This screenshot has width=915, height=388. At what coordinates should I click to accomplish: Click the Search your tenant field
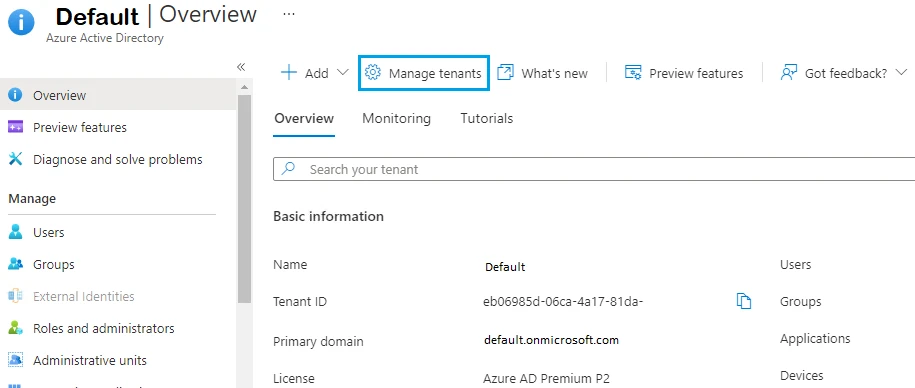coord(594,169)
